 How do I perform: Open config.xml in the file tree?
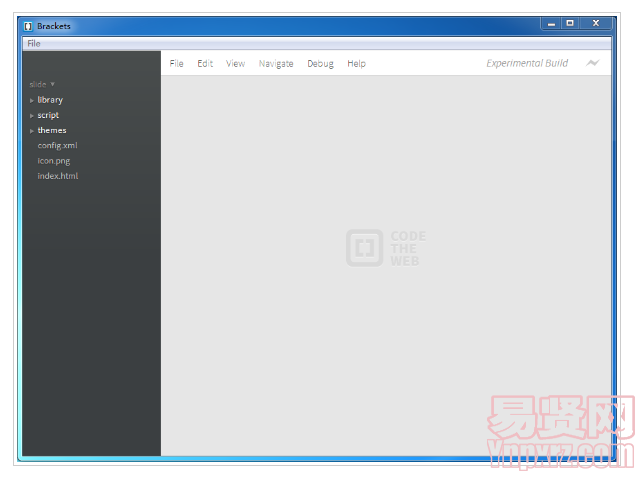(57, 146)
